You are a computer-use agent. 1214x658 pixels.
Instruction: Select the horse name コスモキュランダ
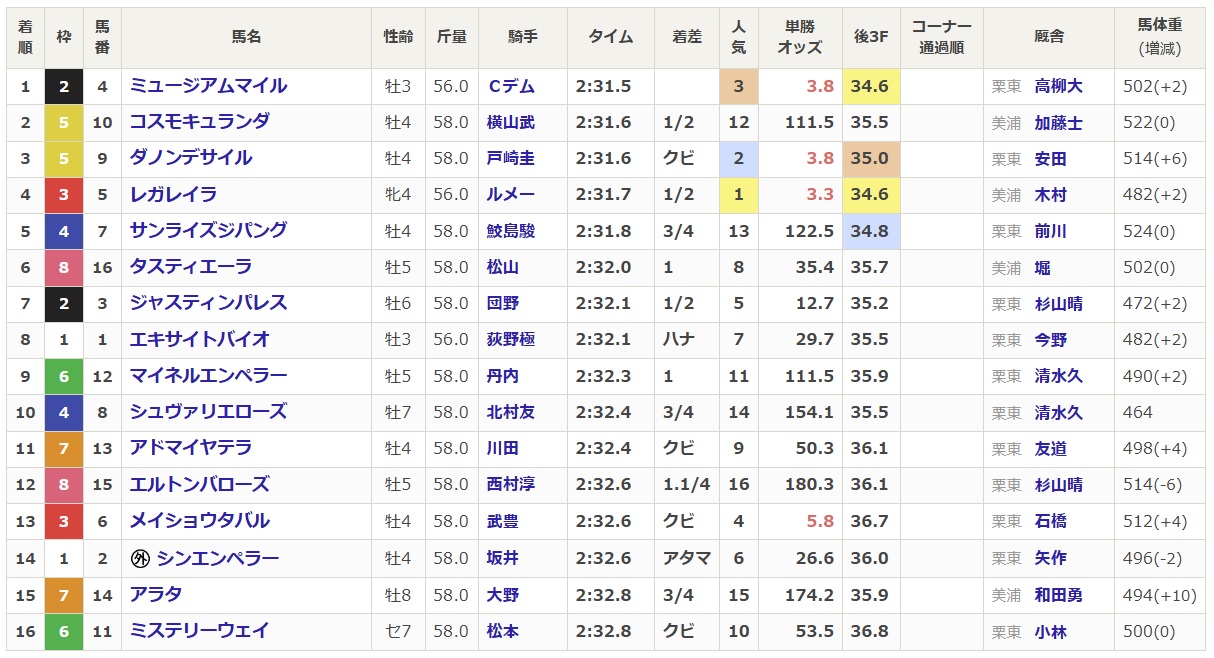(x=199, y=122)
